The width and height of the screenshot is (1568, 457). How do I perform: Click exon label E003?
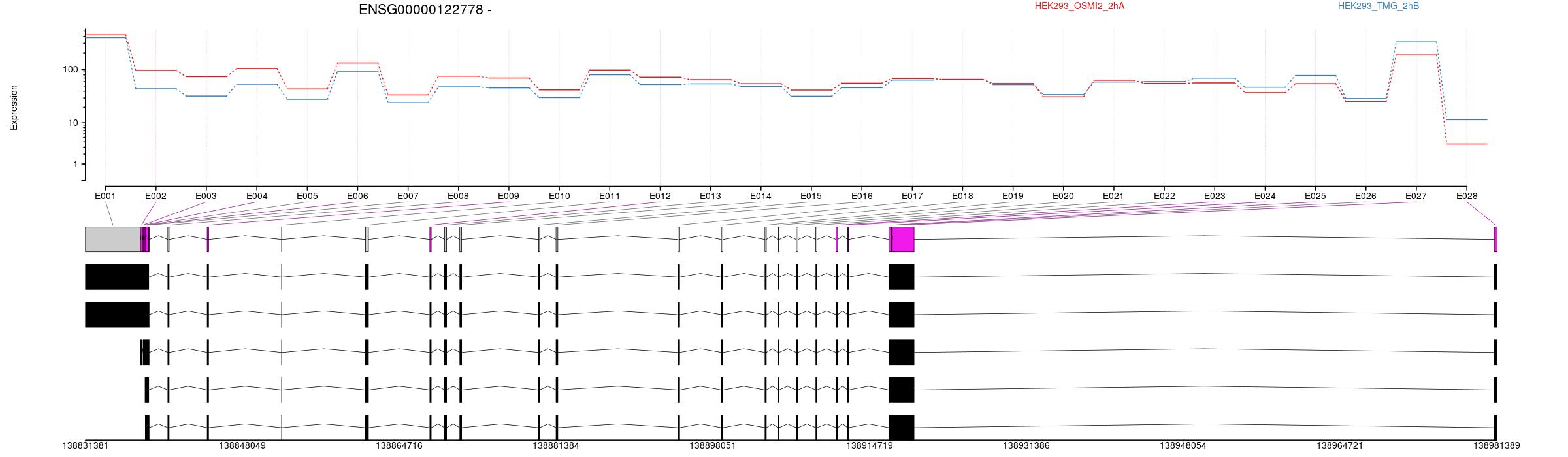click(x=206, y=196)
